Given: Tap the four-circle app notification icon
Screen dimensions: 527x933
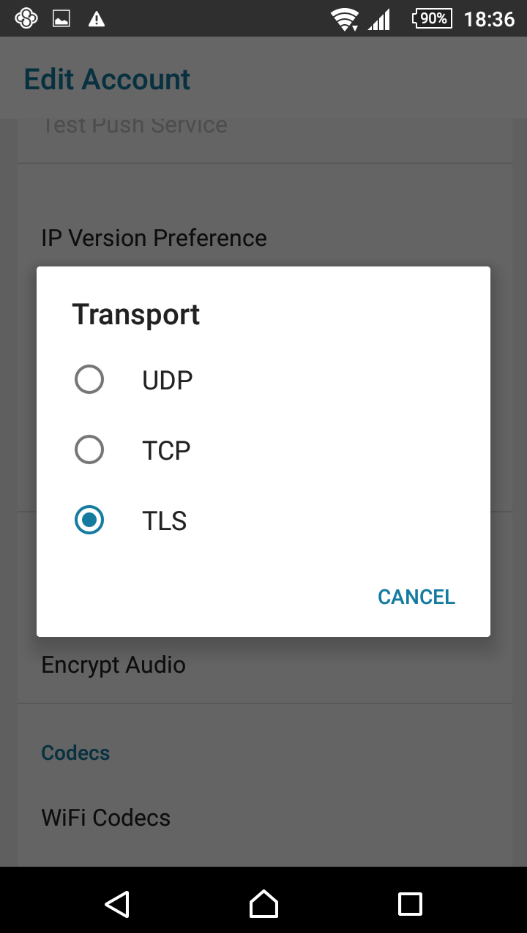Looking at the screenshot, I should click(x=26, y=18).
